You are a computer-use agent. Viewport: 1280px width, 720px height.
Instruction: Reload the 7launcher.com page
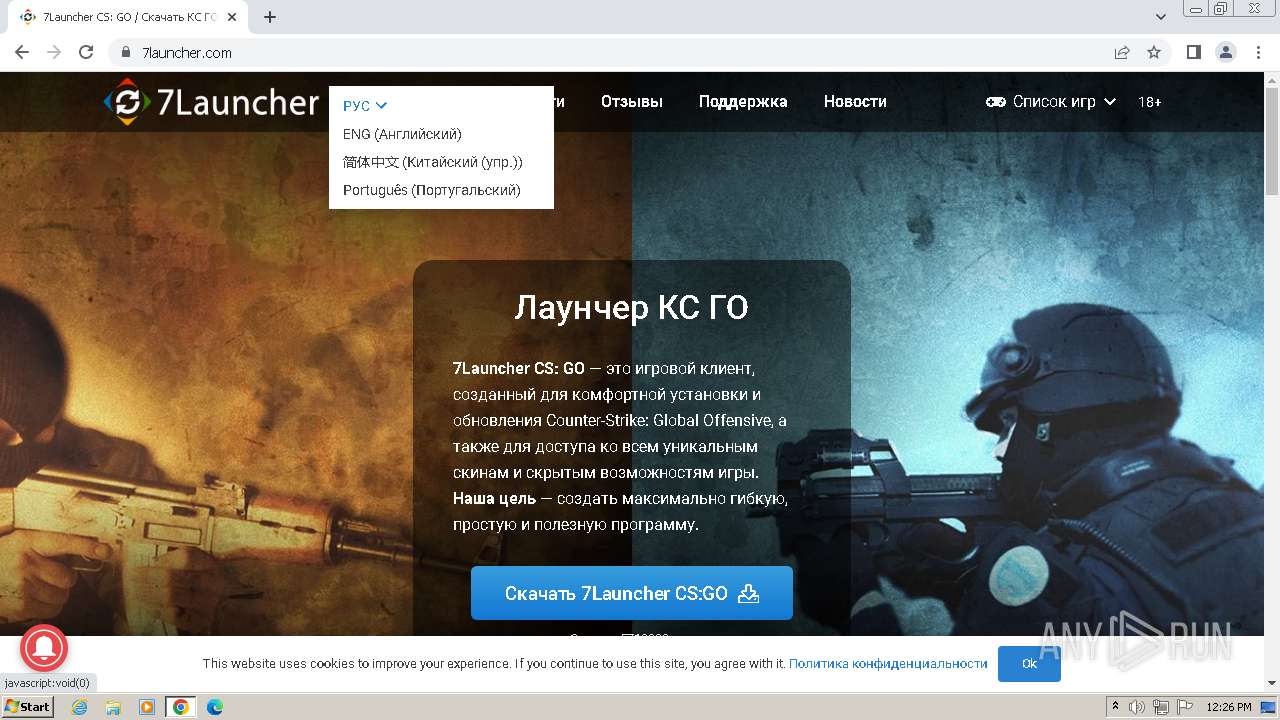[x=86, y=52]
